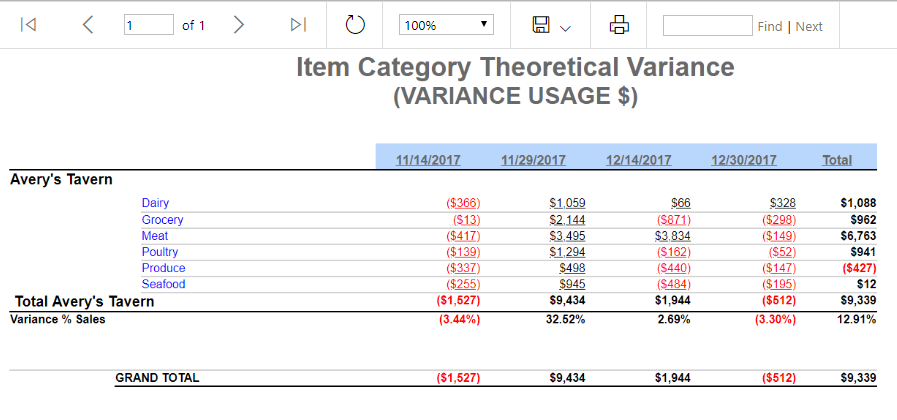This screenshot has height=420, width=897.
Task: Select Avery's Tavern group heading
Action: tap(61, 180)
